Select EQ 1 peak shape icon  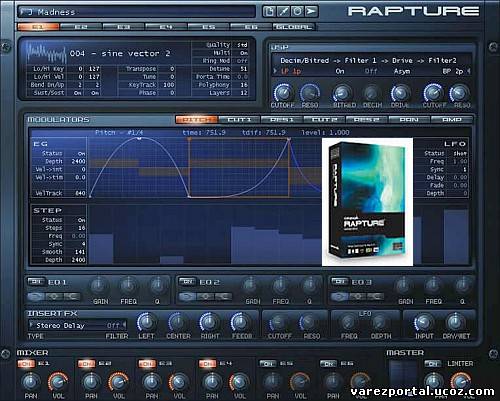pyautogui.click(x=53, y=296)
